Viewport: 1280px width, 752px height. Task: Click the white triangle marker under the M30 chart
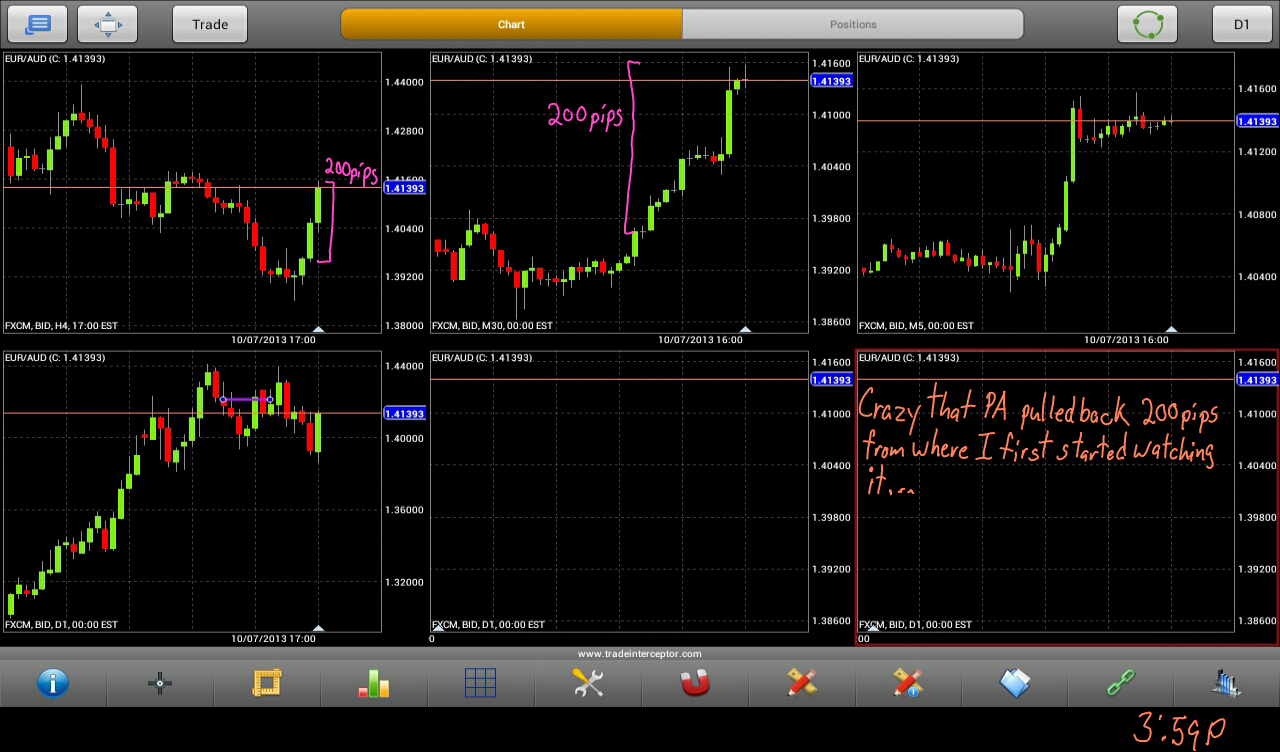pyautogui.click(x=745, y=329)
